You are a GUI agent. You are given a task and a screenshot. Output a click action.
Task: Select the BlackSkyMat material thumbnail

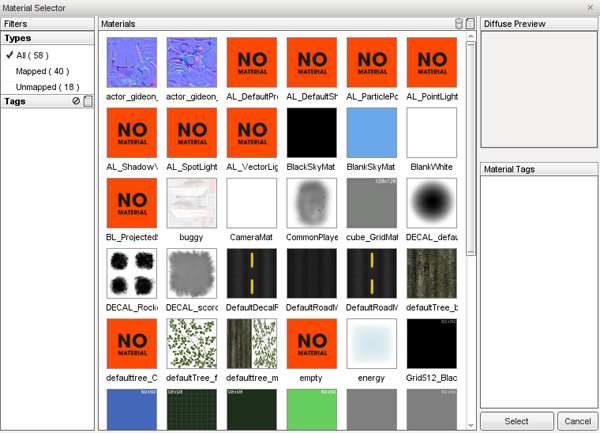tap(311, 134)
